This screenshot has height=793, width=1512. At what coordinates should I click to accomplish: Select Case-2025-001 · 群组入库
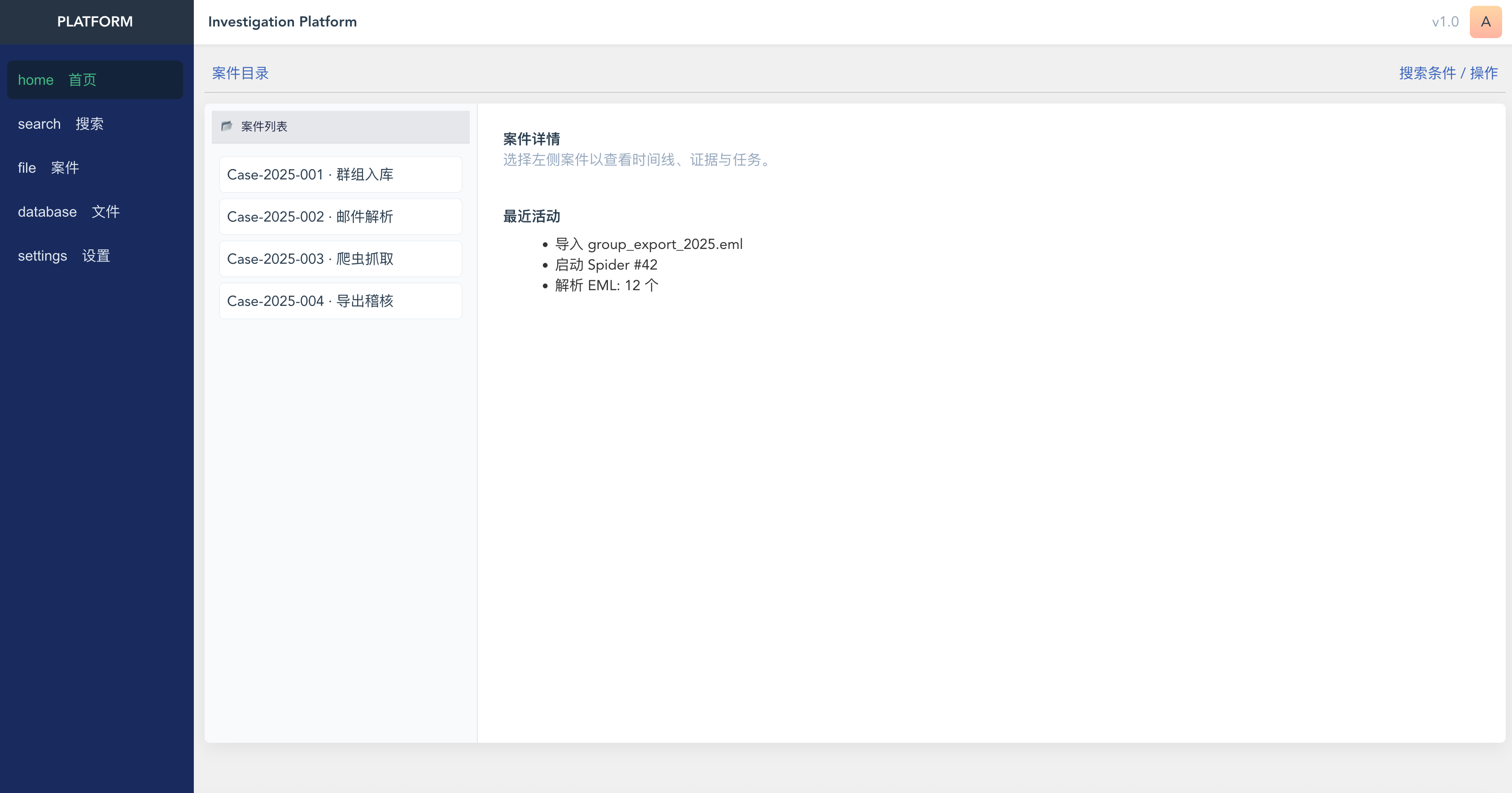tap(341, 174)
